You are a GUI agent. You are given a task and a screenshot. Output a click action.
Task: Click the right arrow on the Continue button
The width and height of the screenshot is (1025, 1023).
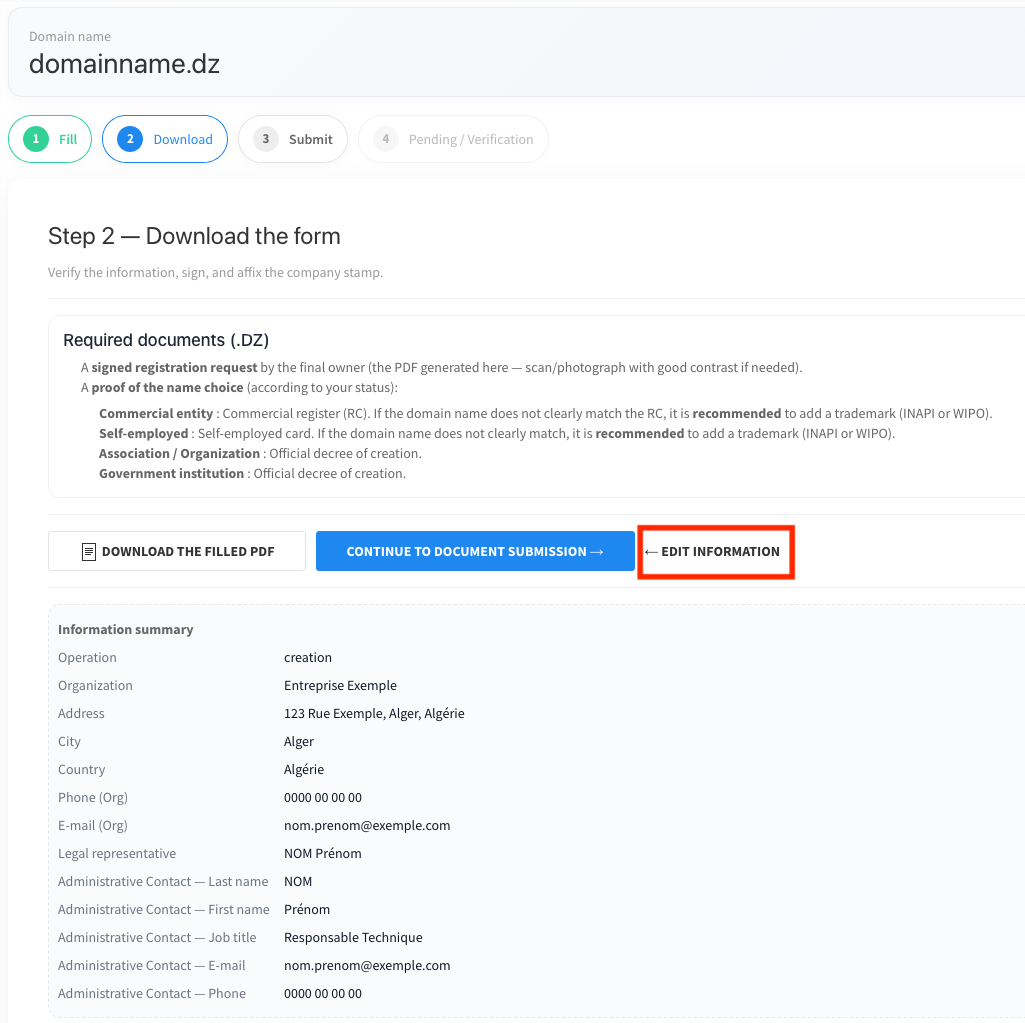pyautogui.click(x=597, y=552)
